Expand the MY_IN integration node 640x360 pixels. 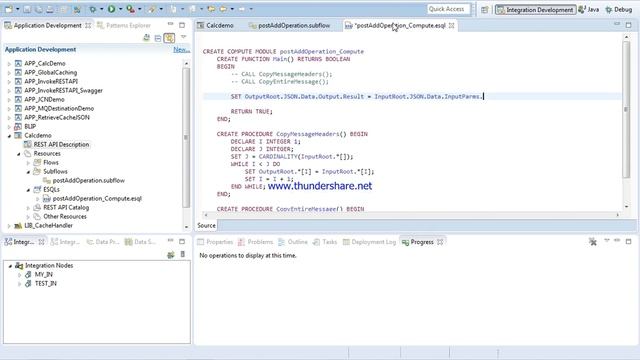pyautogui.click(x=19, y=274)
